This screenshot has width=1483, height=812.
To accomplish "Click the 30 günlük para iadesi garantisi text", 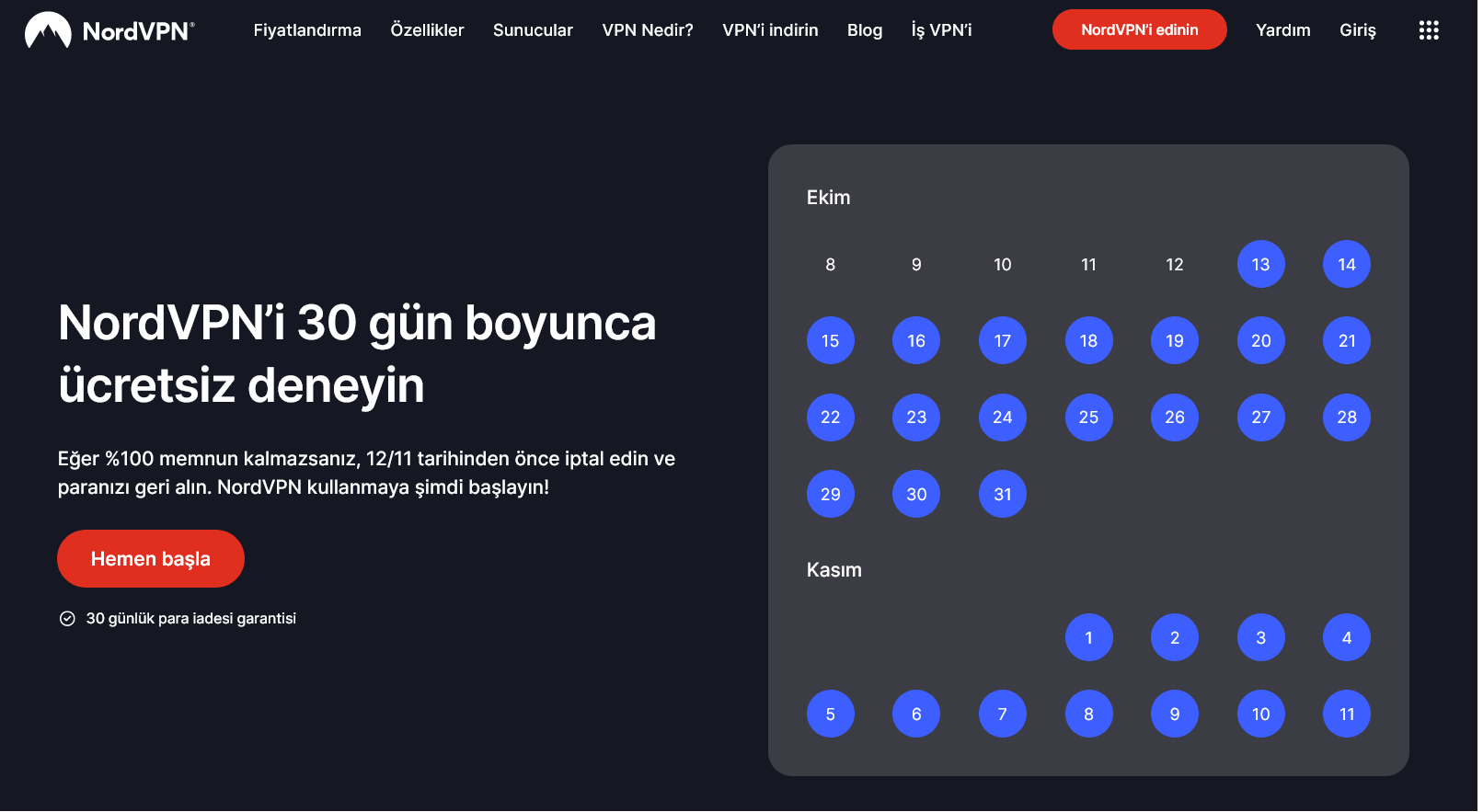I will point(191,619).
